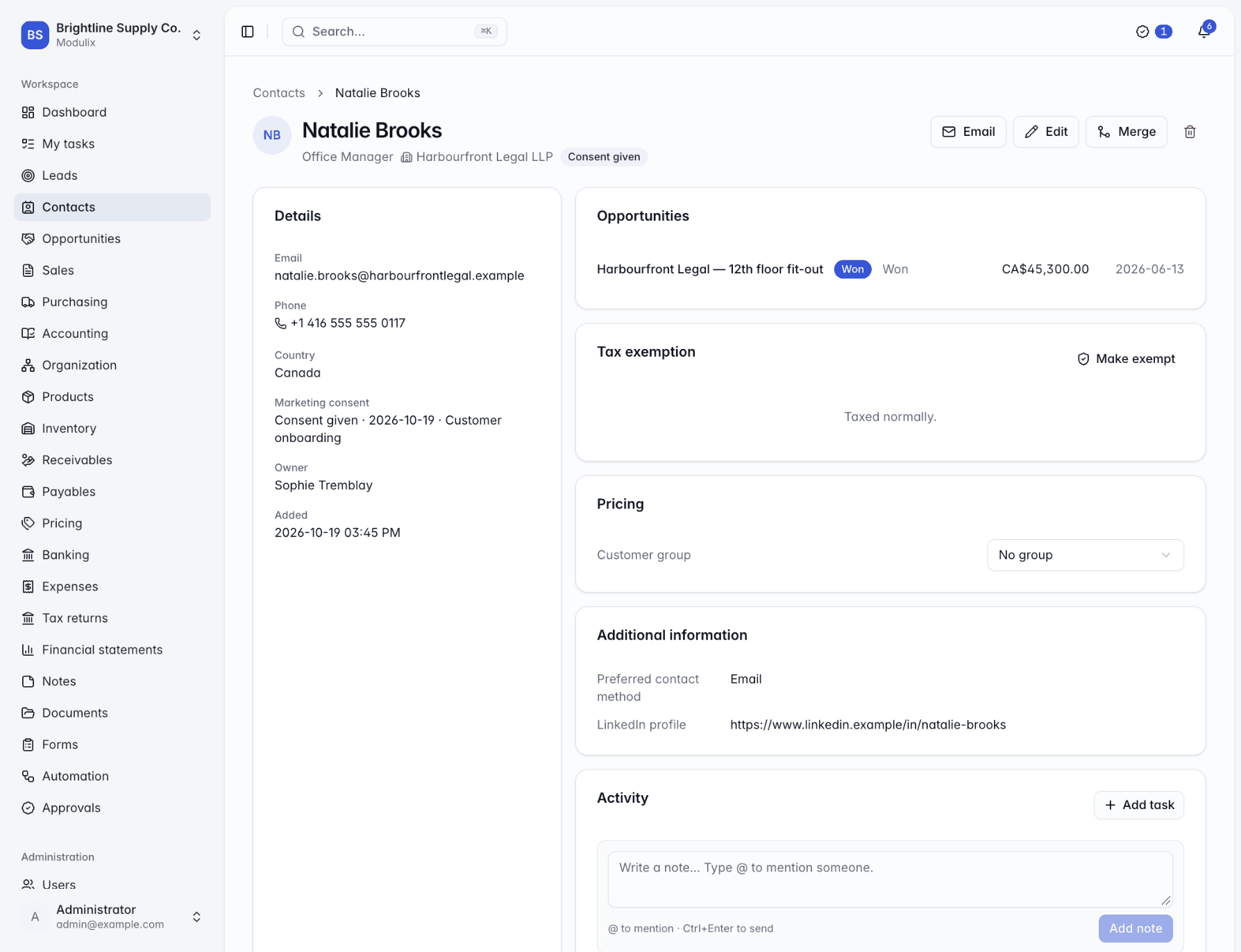Open Users under Administration
1241x952 pixels.
(112, 885)
